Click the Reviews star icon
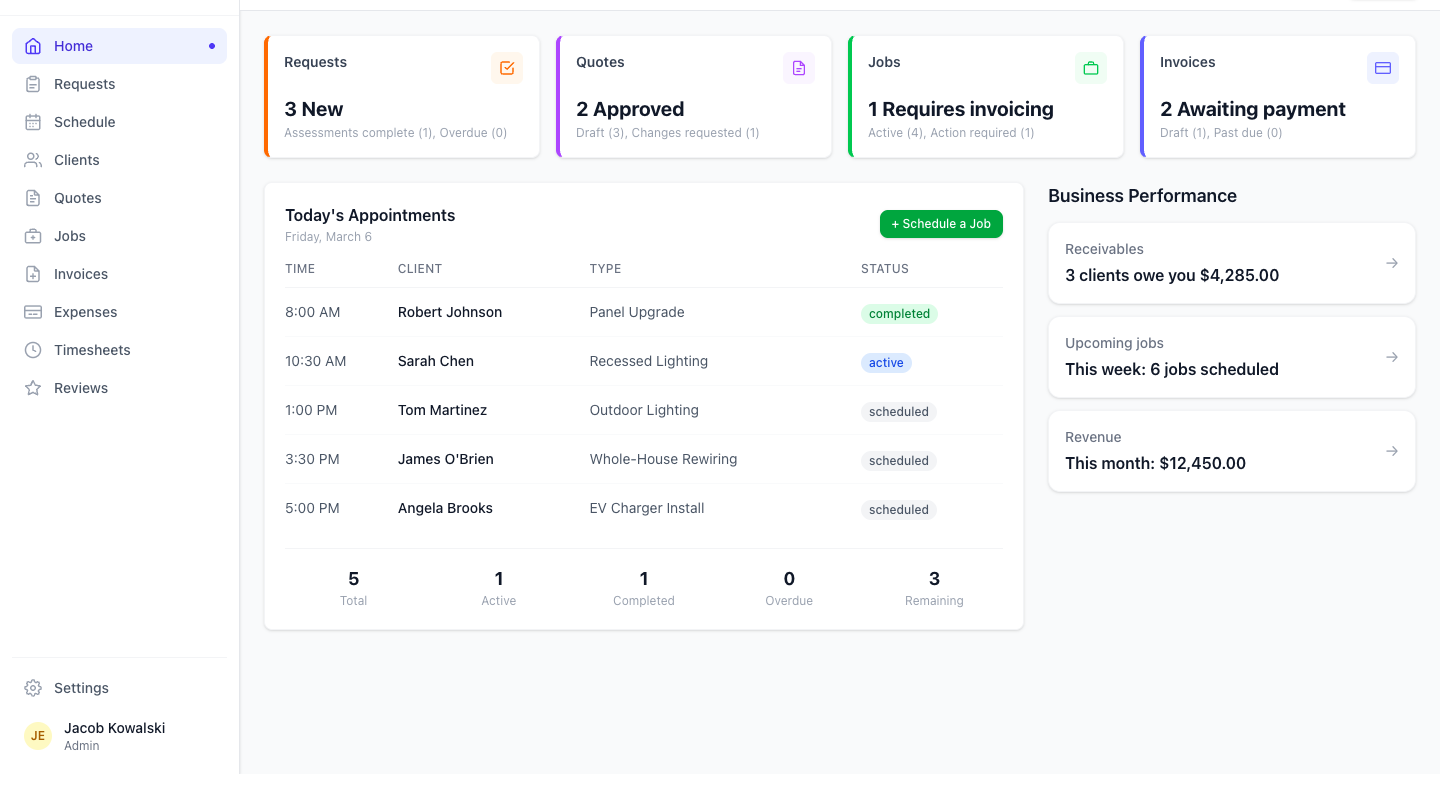Screen dimensions: 1440x810 click(x=31, y=387)
